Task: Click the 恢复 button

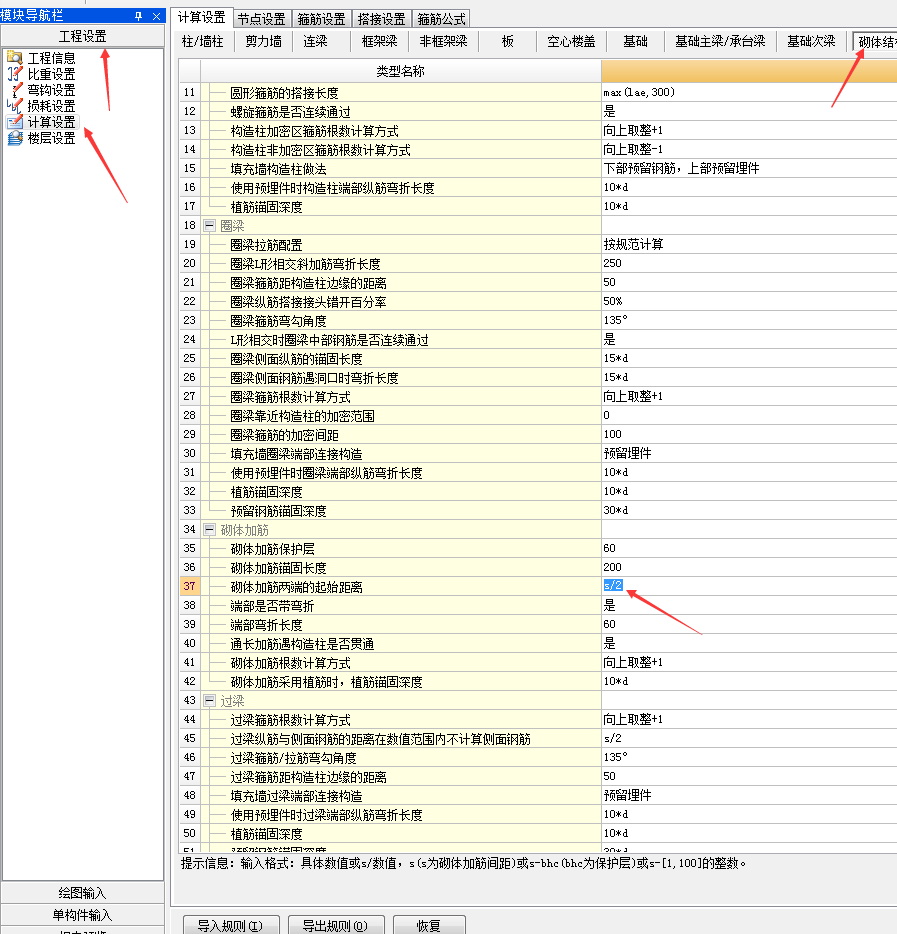Action: point(429,925)
